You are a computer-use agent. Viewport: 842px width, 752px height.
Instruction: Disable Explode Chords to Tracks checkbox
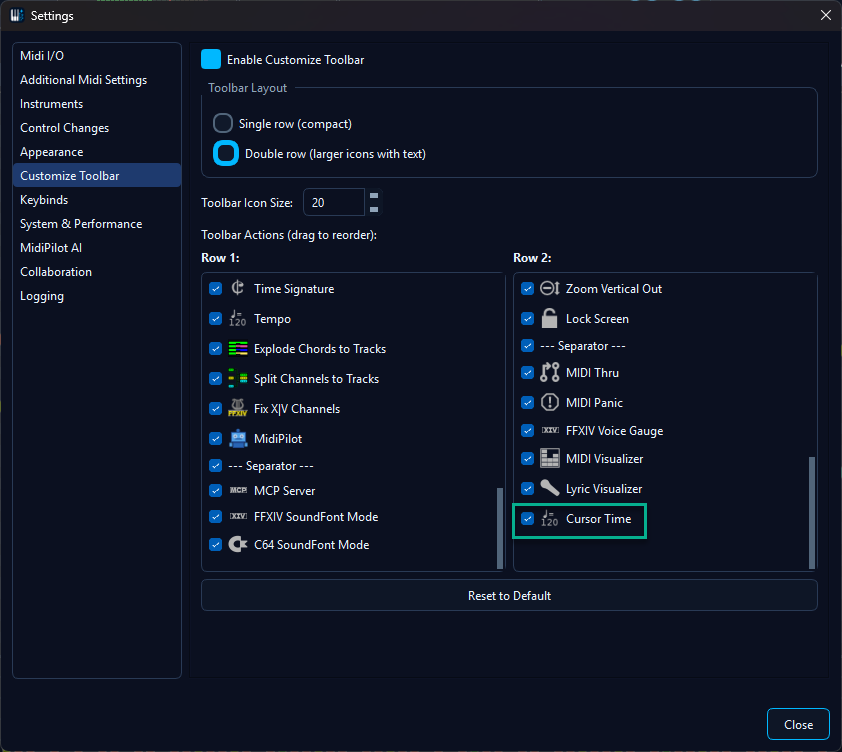click(x=215, y=349)
